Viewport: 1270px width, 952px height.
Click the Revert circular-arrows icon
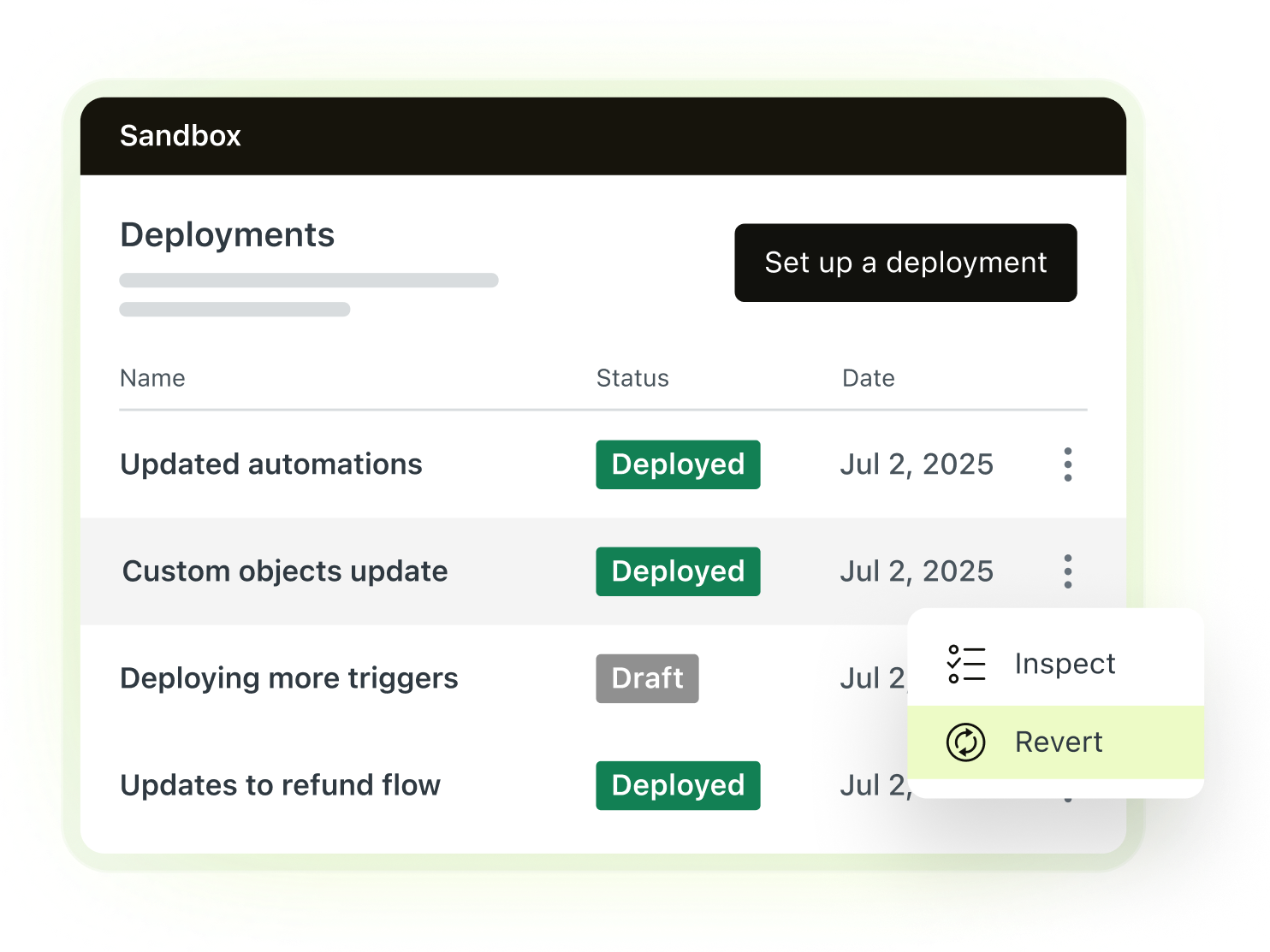point(965,742)
